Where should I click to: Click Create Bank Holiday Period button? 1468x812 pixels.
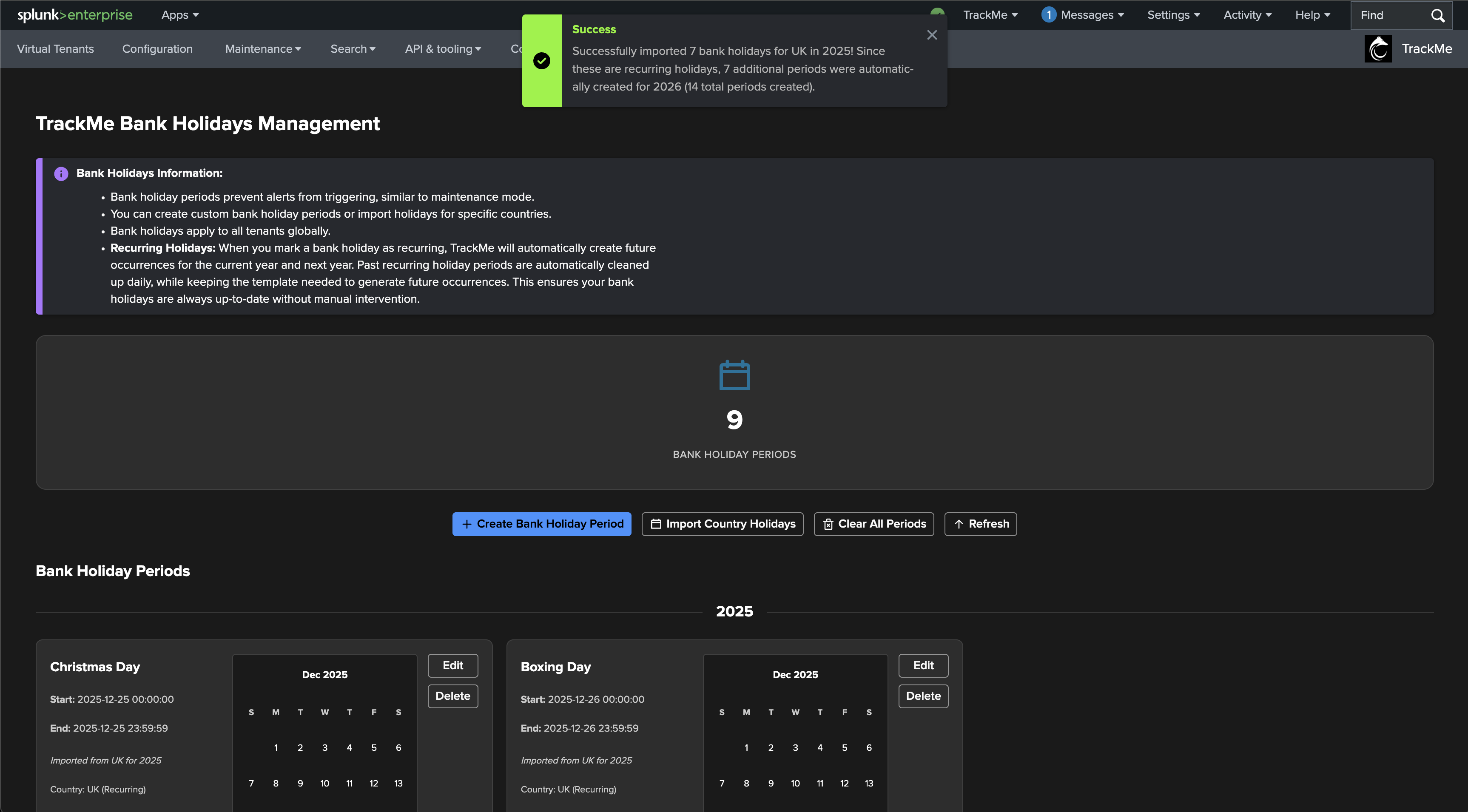(x=541, y=524)
